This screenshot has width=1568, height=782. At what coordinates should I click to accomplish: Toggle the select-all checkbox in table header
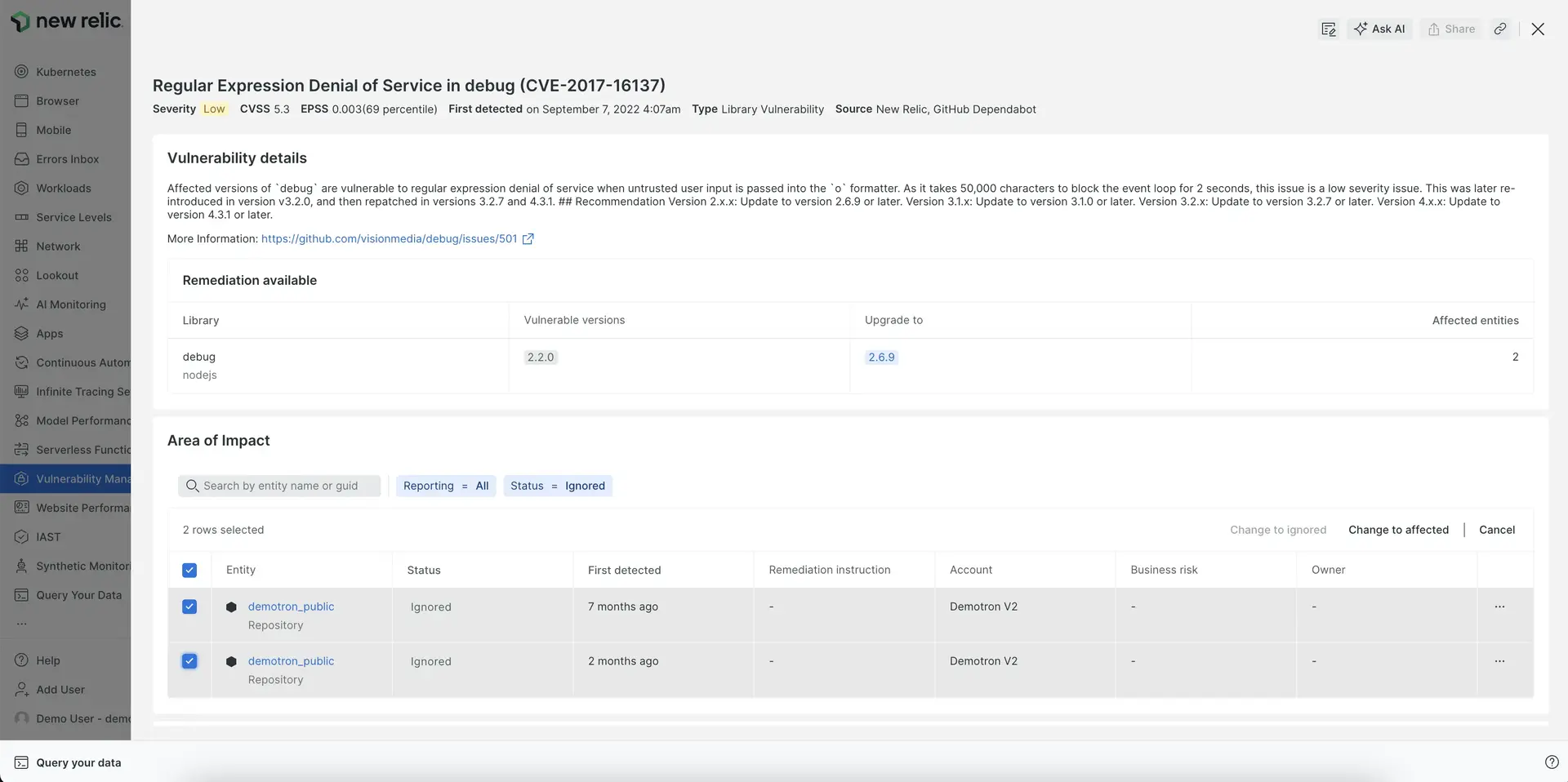pyautogui.click(x=189, y=571)
